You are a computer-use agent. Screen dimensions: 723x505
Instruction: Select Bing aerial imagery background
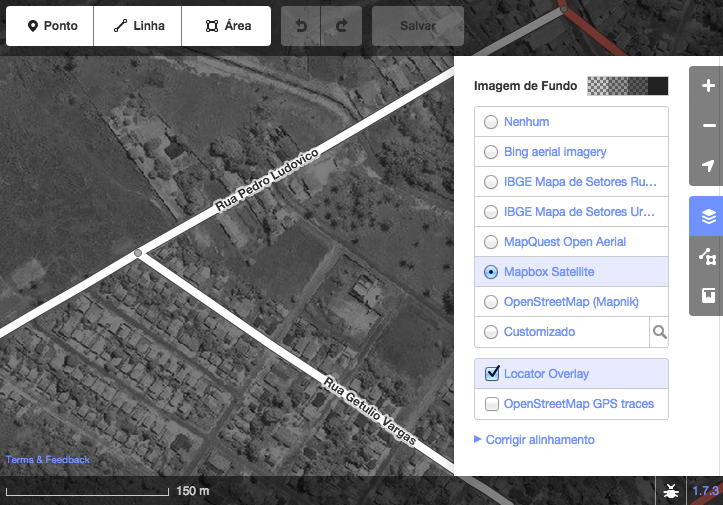coord(571,152)
